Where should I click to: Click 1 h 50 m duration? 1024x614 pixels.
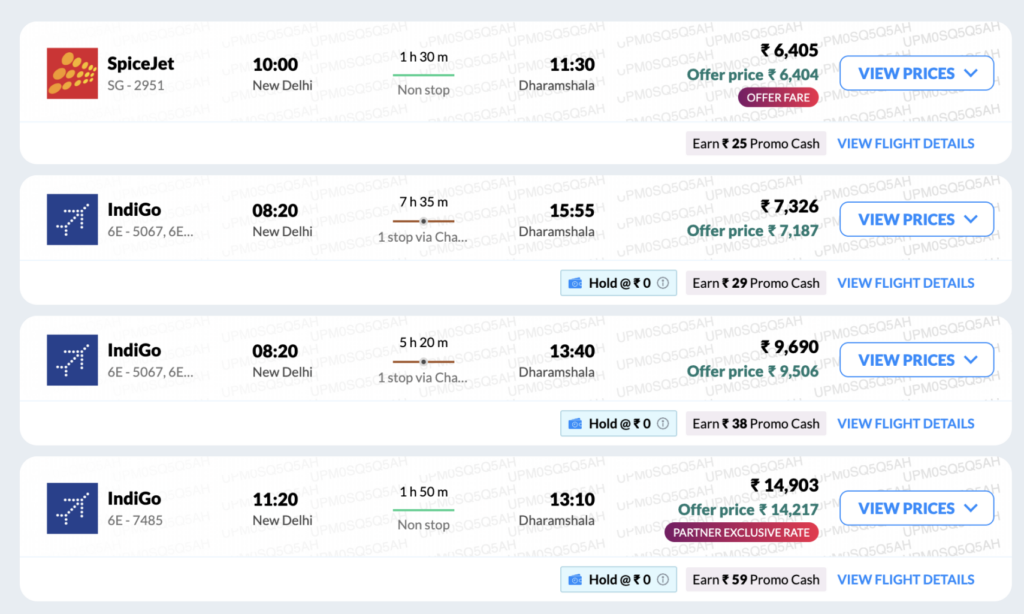(x=424, y=491)
